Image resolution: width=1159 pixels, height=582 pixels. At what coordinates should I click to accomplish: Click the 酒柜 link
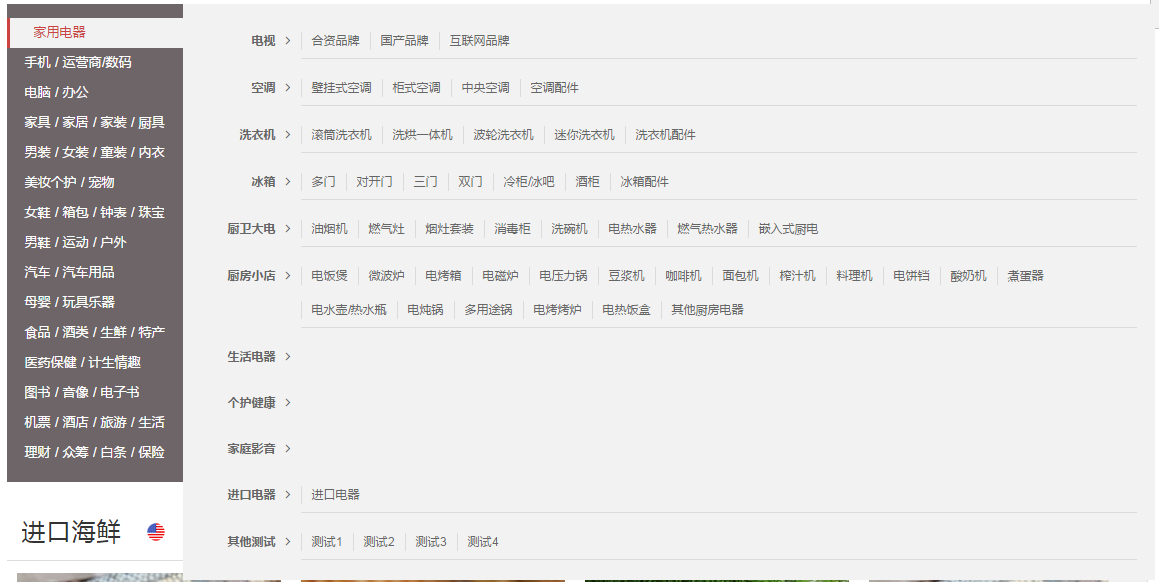(588, 181)
